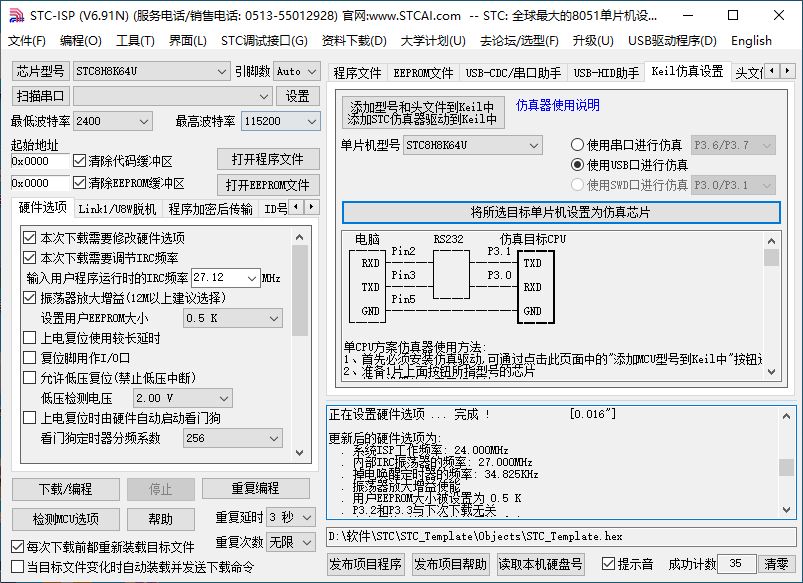Open the 编程(O) menu
Screen dimensions: 803x583
(x=80, y=40)
